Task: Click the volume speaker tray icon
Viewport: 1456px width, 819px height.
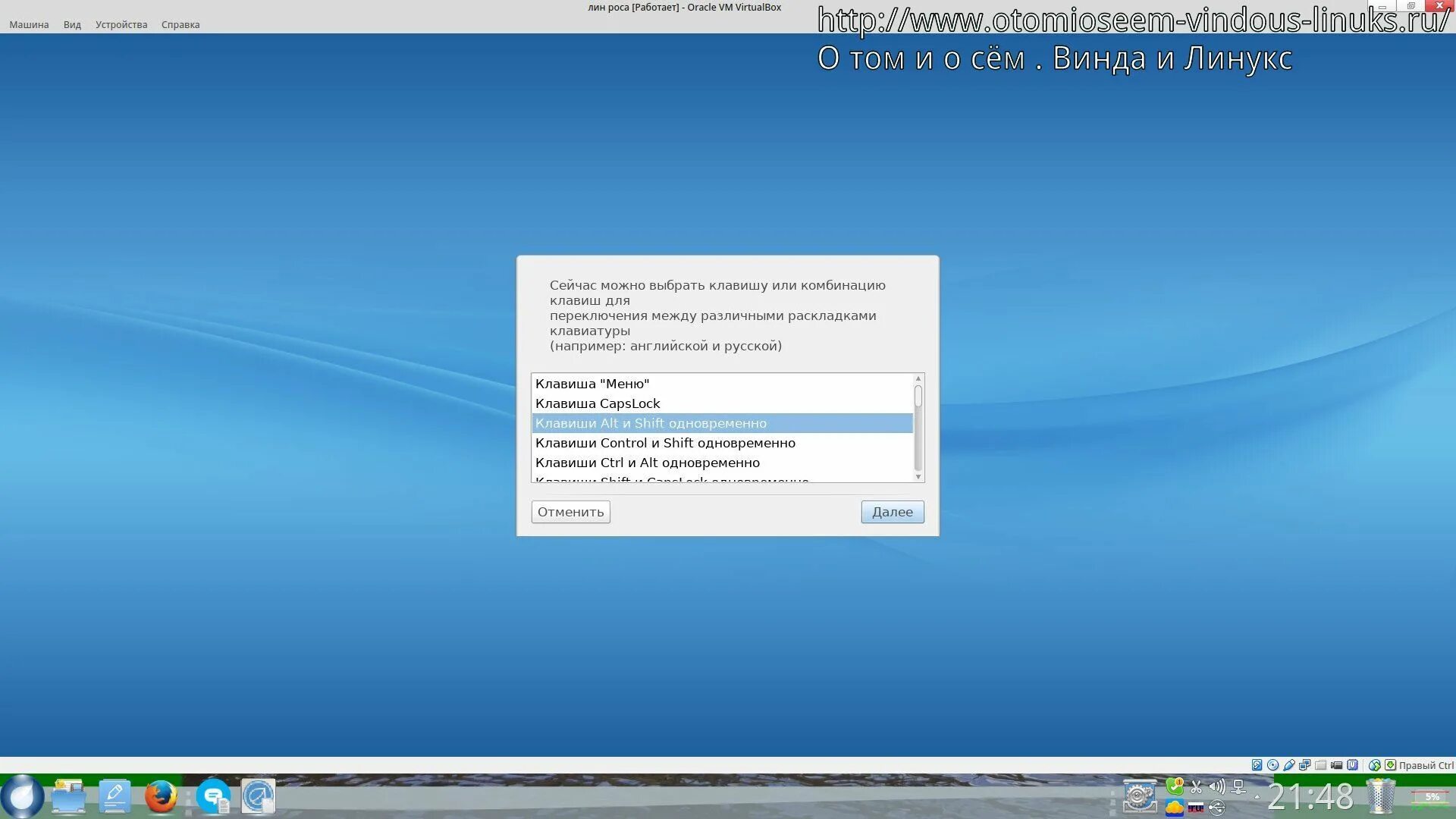Action: (x=1217, y=787)
